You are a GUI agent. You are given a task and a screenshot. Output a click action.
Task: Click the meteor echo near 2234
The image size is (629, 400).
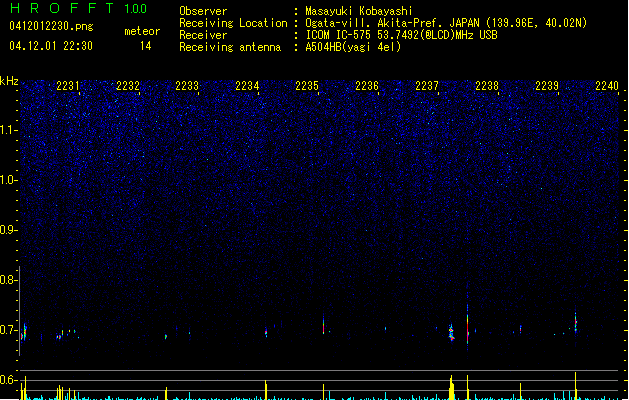tap(266, 332)
